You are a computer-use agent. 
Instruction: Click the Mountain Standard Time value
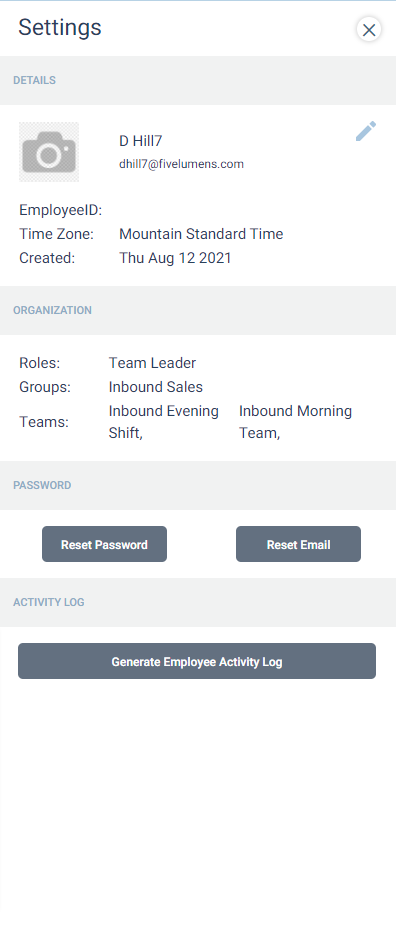pos(201,234)
